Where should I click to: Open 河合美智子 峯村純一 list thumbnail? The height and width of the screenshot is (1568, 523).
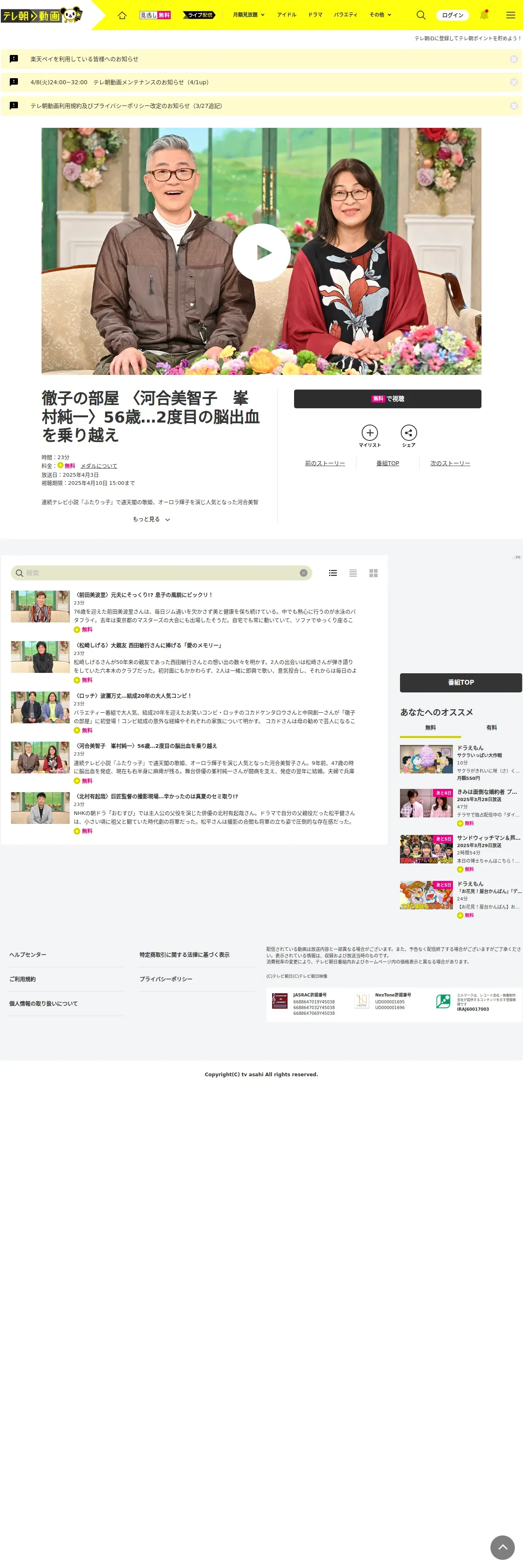click(40, 757)
